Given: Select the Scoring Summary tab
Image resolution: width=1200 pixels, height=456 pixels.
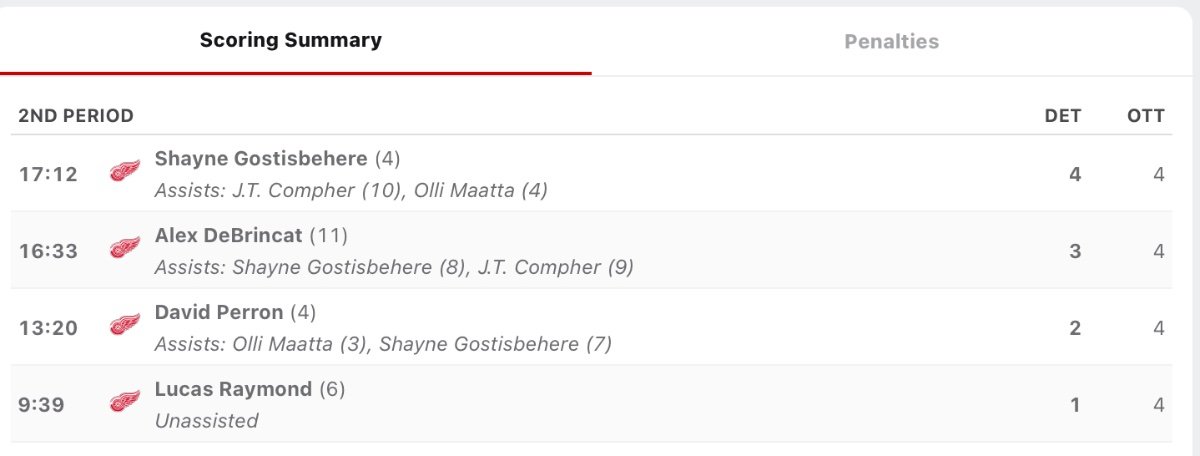Looking at the screenshot, I should [290, 41].
